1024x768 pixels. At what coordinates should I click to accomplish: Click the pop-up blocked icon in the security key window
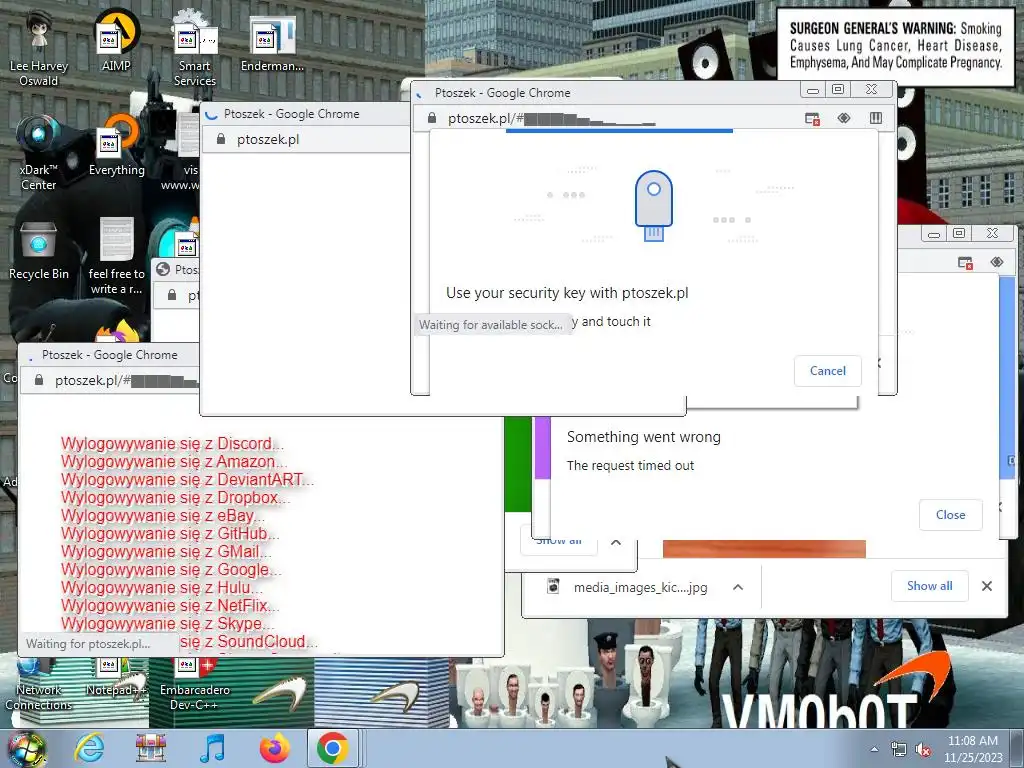812,118
